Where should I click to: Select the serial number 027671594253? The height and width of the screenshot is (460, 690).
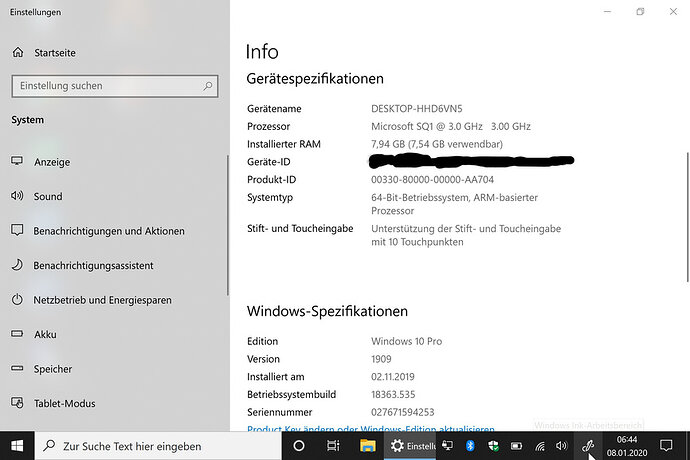click(403, 412)
